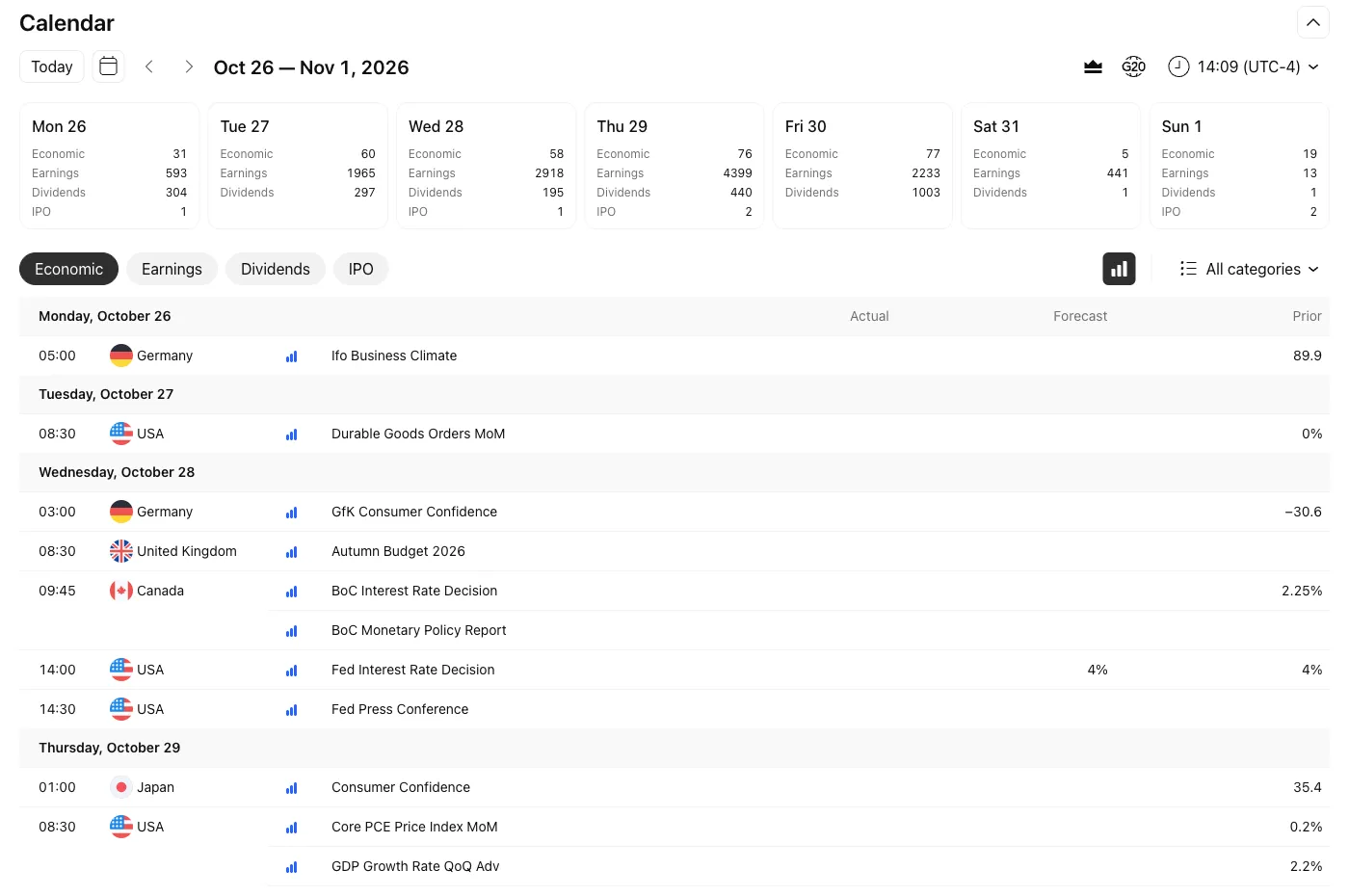Image resolution: width=1349 pixels, height=896 pixels.
Task: Open the All categories dropdown
Action: [1250, 269]
